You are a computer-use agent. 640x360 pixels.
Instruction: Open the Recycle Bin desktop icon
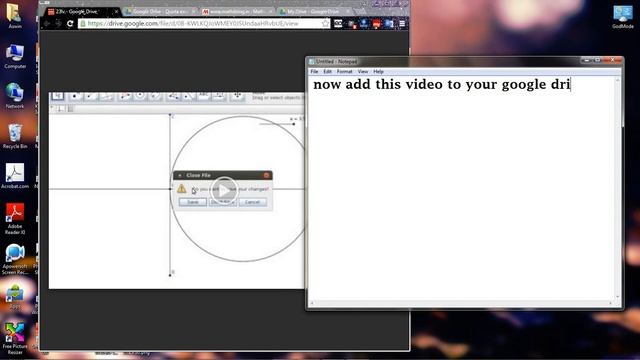pos(15,136)
